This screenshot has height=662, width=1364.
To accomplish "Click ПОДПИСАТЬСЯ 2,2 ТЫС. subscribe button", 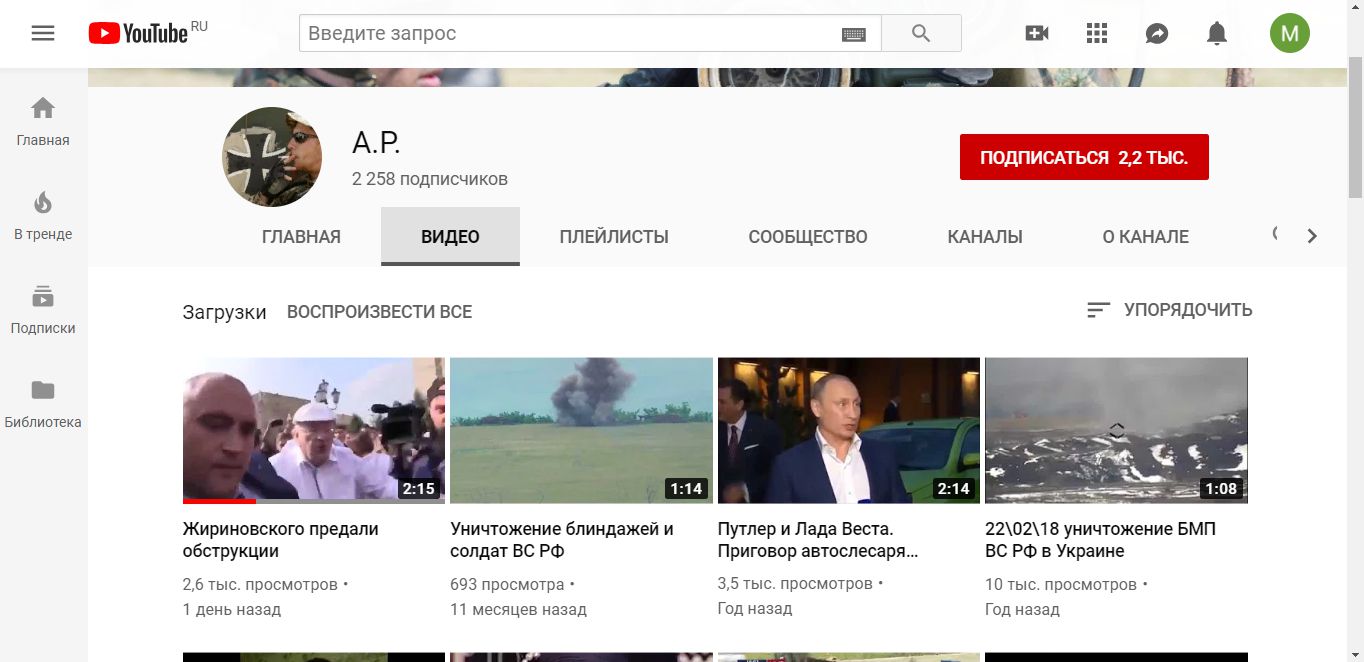I will 1084,157.
